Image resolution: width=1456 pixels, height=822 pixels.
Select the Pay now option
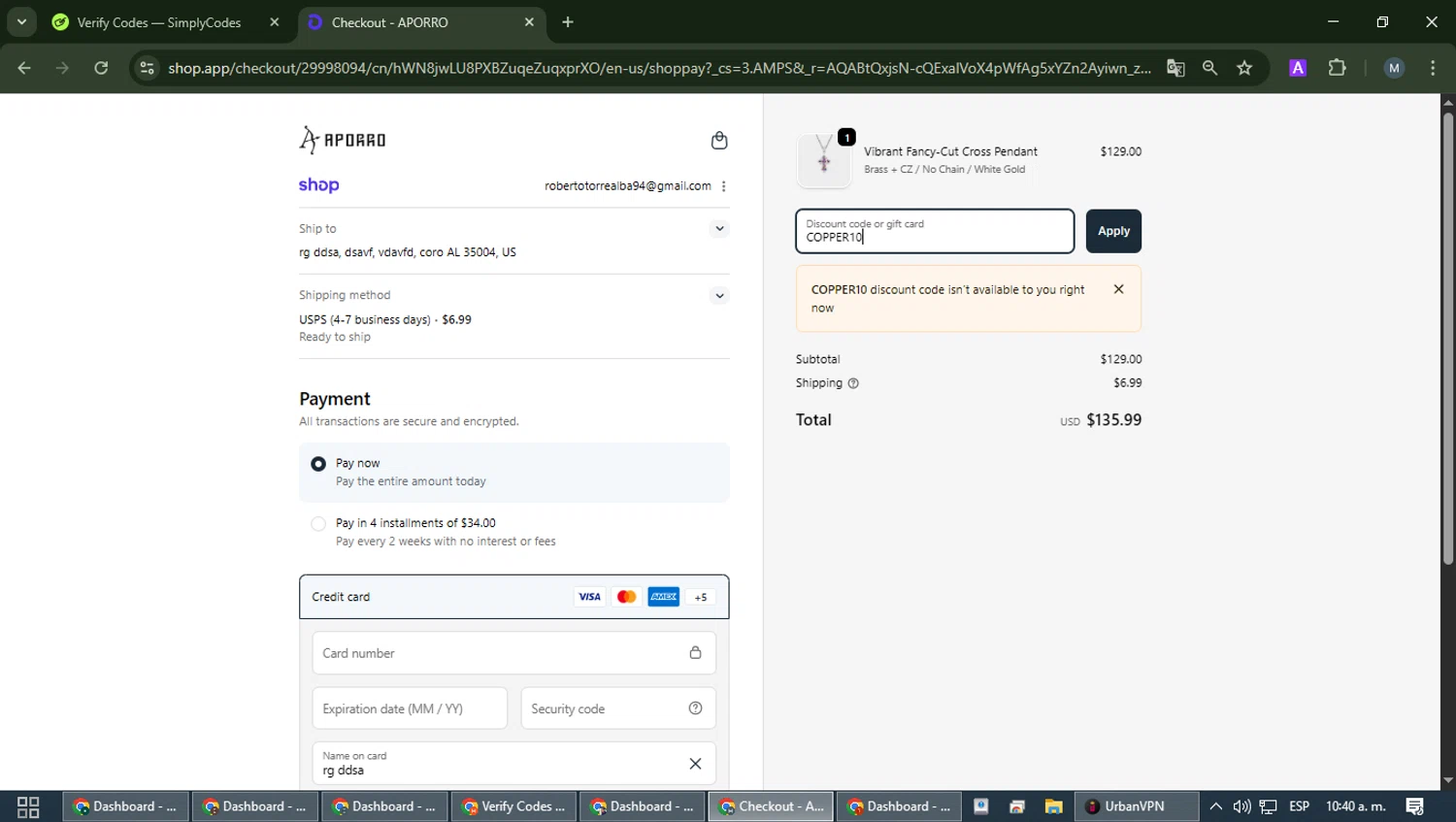[513, 473]
